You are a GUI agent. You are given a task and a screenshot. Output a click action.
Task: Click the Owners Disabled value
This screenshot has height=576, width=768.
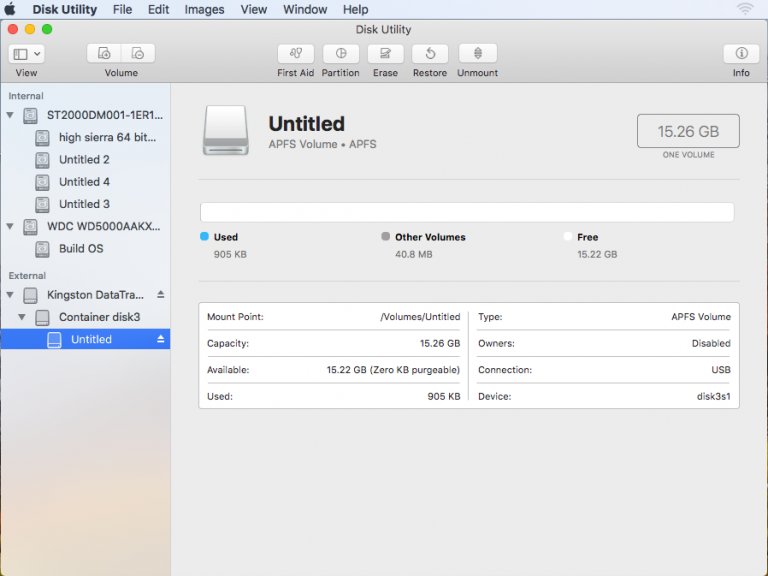711,343
